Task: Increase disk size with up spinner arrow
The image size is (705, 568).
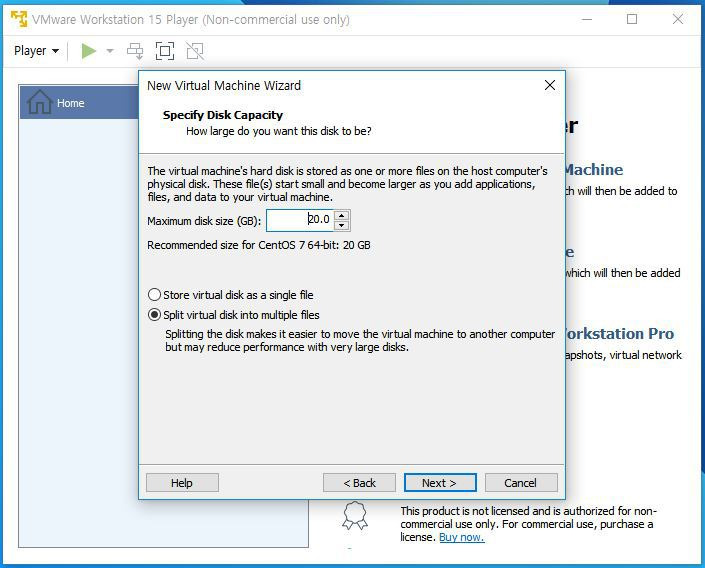Action: click(x=342, y=215)
